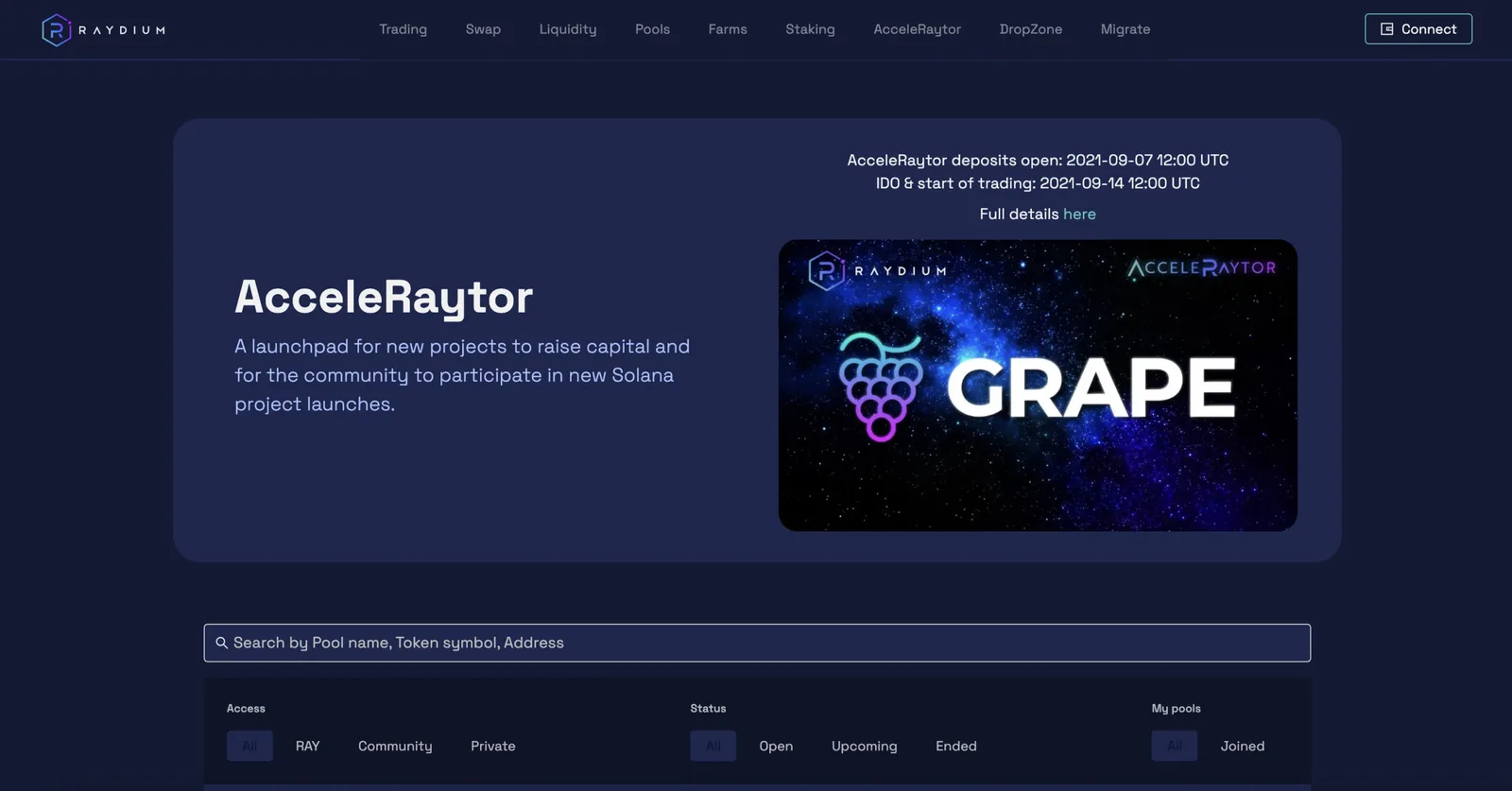The height and width of the screenshot is (791, 1512).
Task: Filter access by RAY
Action: [x=307, y=746]
